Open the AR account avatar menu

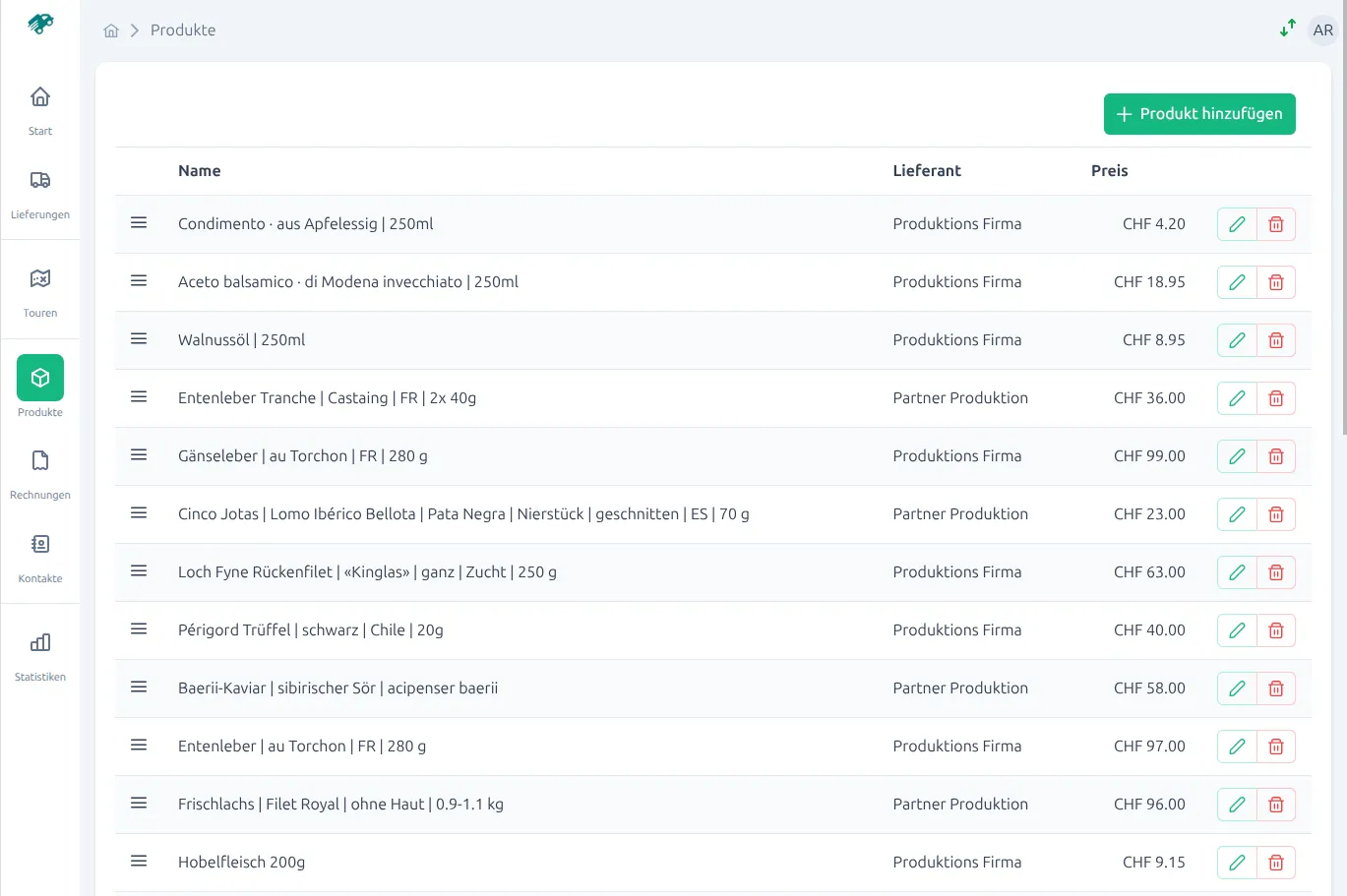1322,30
